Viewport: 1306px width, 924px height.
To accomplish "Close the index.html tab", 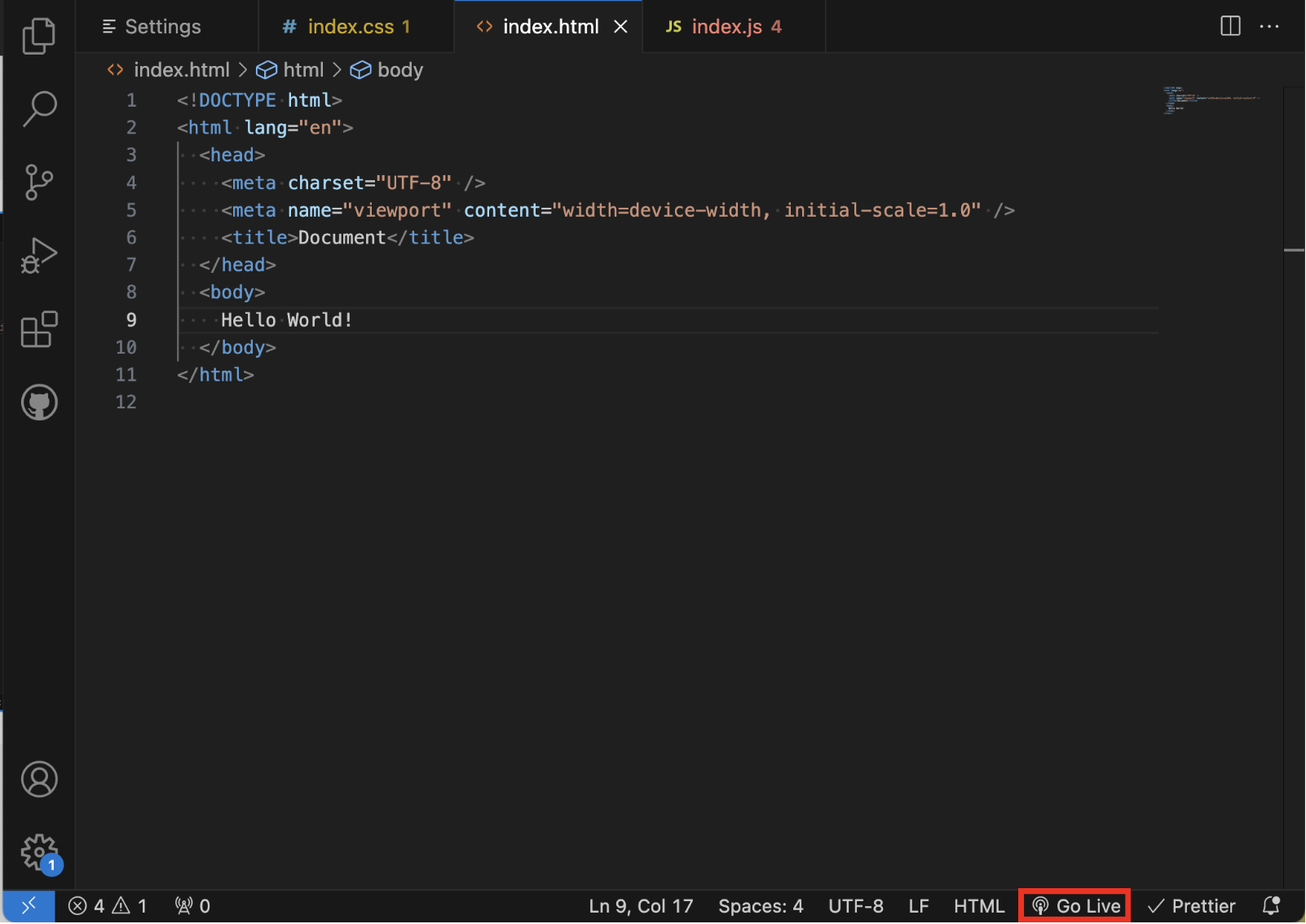I will coord(620,27).
